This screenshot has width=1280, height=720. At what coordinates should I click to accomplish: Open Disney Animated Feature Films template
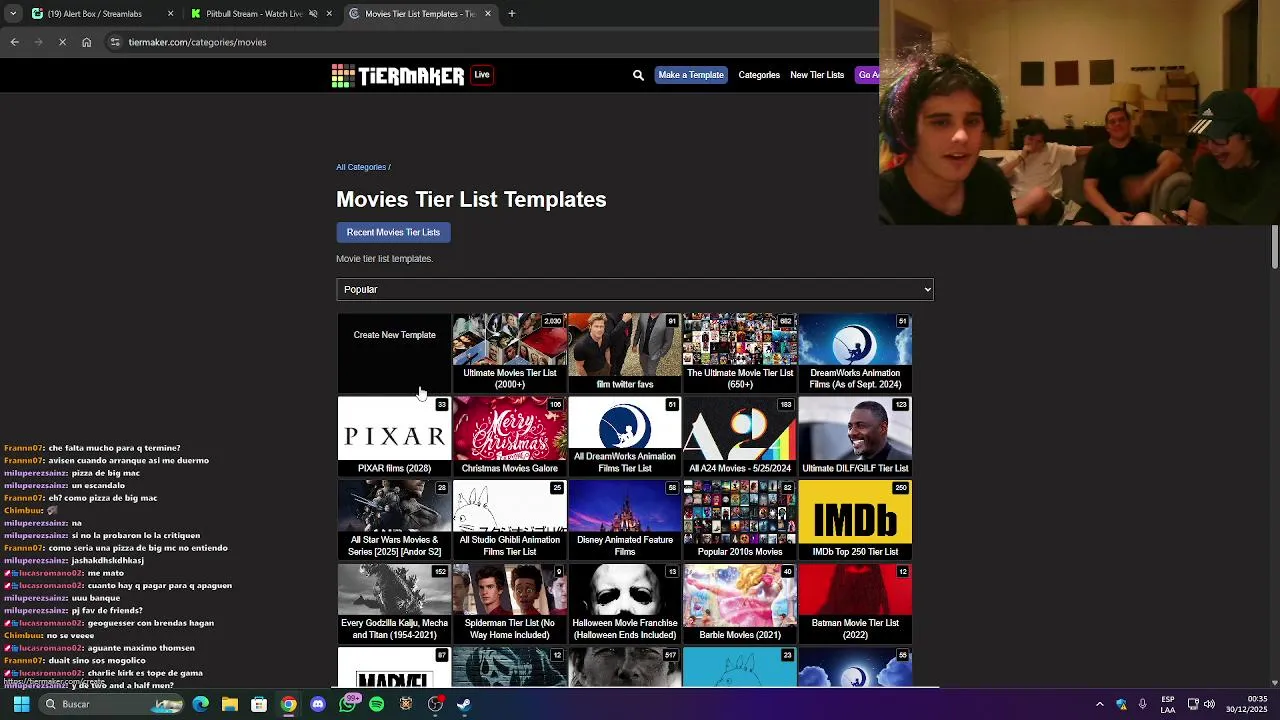[x=625, y=519]
